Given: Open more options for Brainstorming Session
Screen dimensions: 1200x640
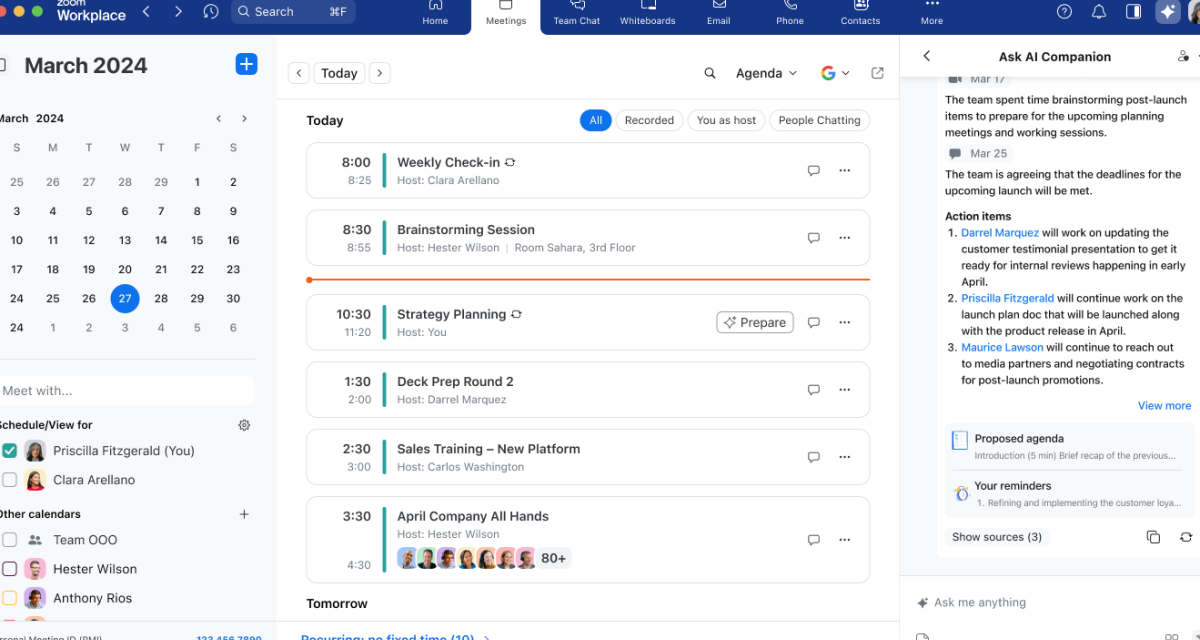Looking at the screenshot, I should coord(845,238).
